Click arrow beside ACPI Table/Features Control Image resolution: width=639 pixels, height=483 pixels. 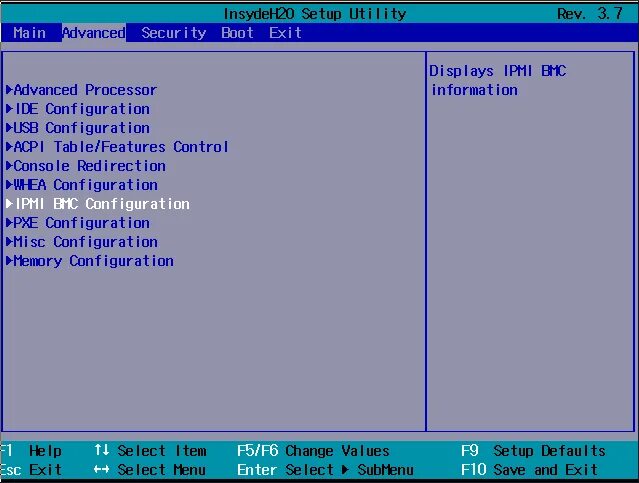tap(9, 147)
